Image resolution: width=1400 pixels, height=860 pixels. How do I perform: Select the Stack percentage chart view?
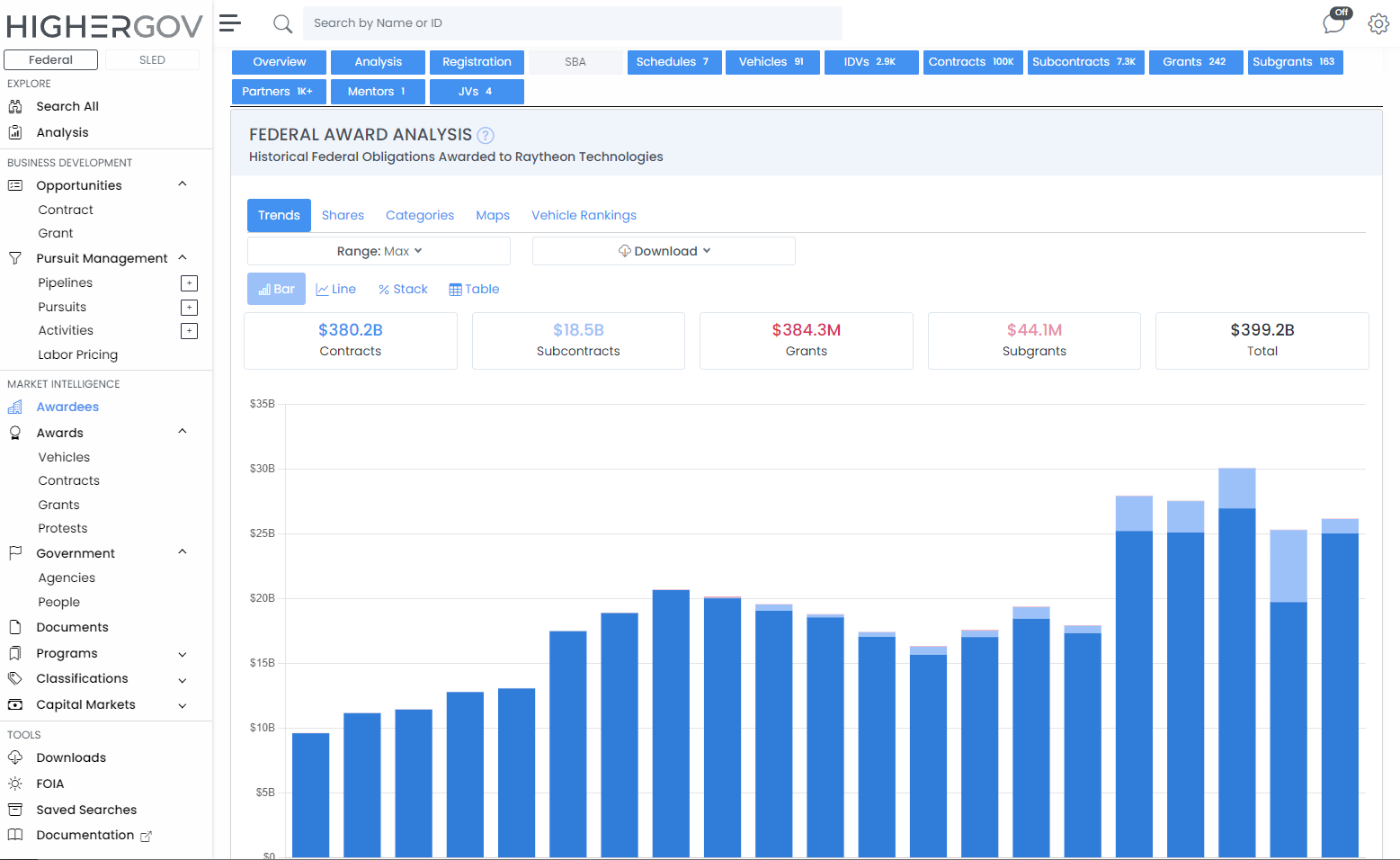click(403, 289)
